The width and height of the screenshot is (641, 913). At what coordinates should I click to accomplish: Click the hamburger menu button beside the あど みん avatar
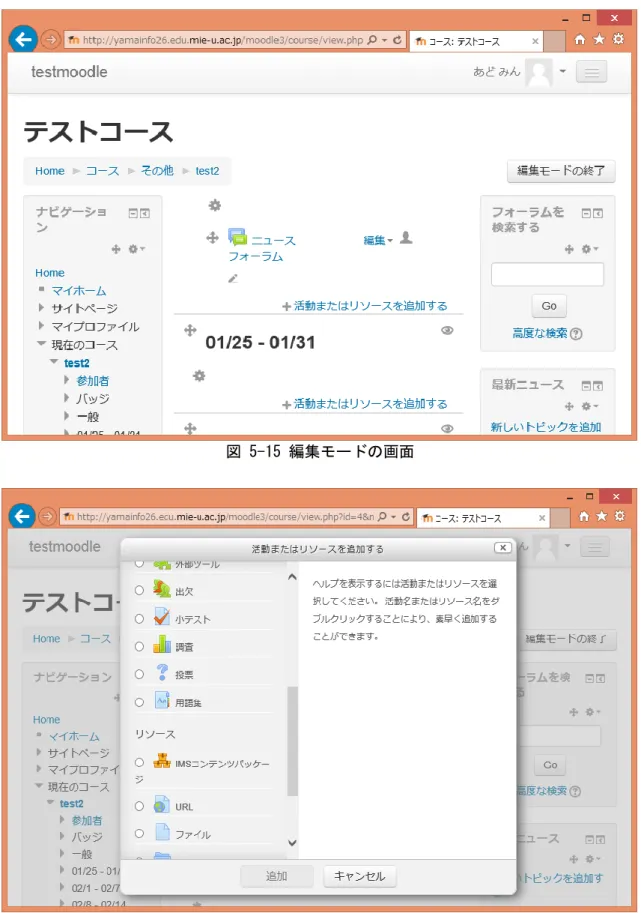[592, 72]
